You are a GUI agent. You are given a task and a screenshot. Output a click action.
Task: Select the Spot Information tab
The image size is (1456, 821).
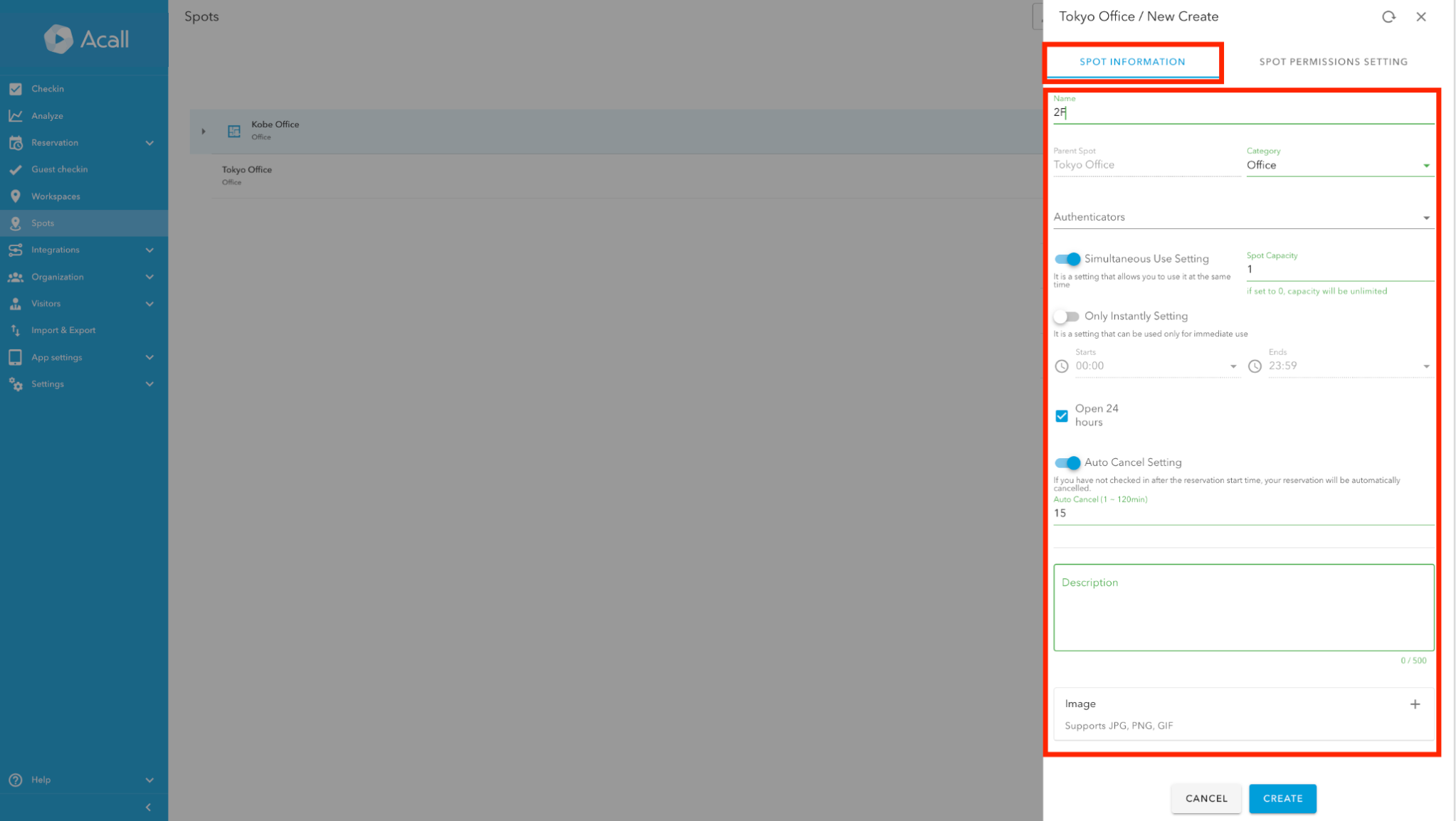coord(1132,62)
